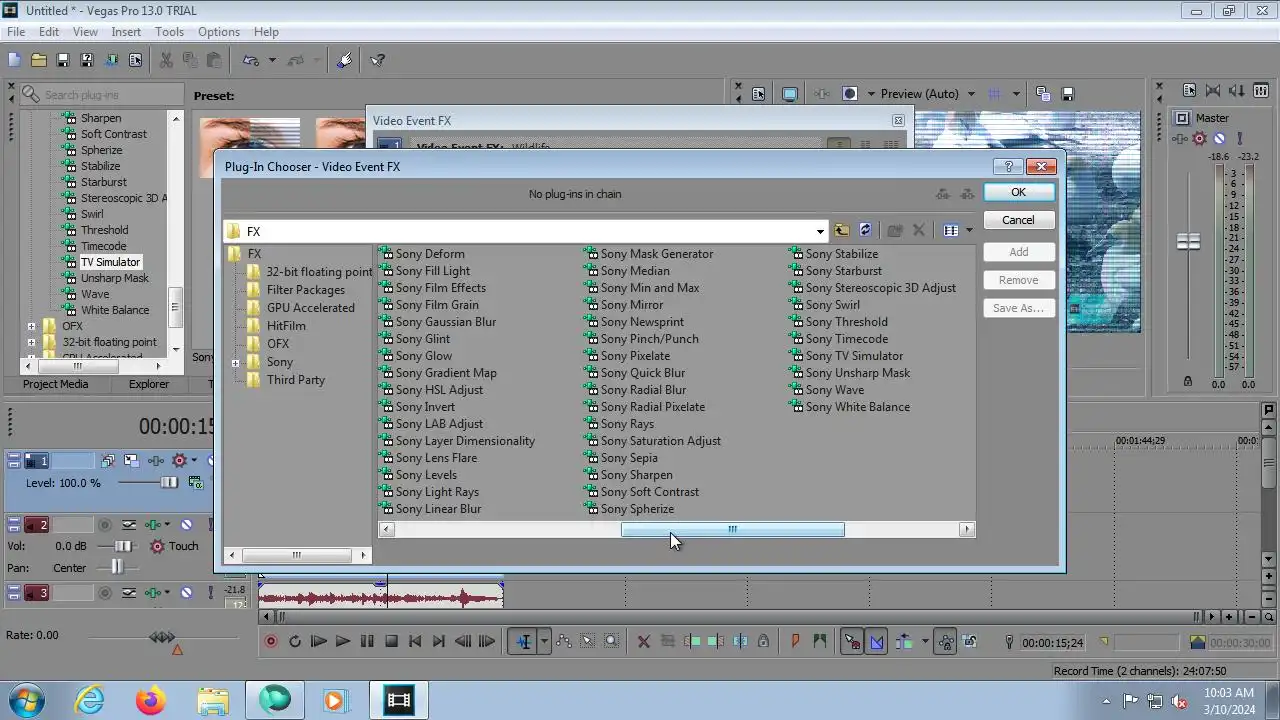Image resolution: width=1280 pixels, height=720 pixels.
Task: Open the FX folder path dropdown
Action: click(820, 231)
